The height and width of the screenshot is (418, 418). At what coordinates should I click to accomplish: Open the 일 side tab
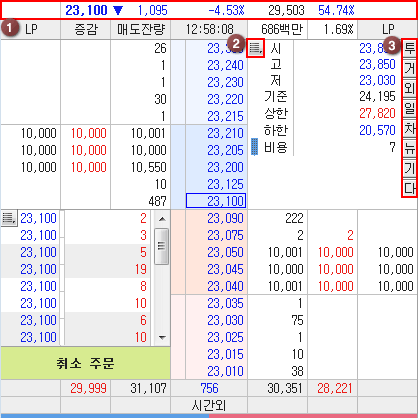coord(409,108)
